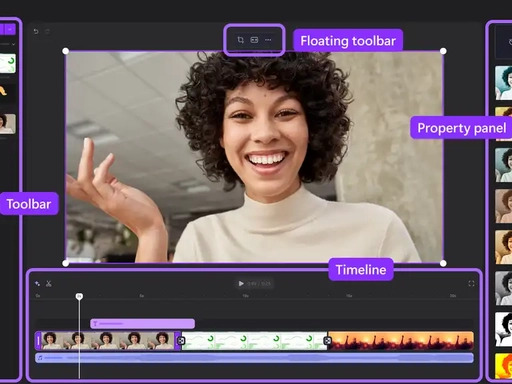Play the video from the timeline

[241, 284]
